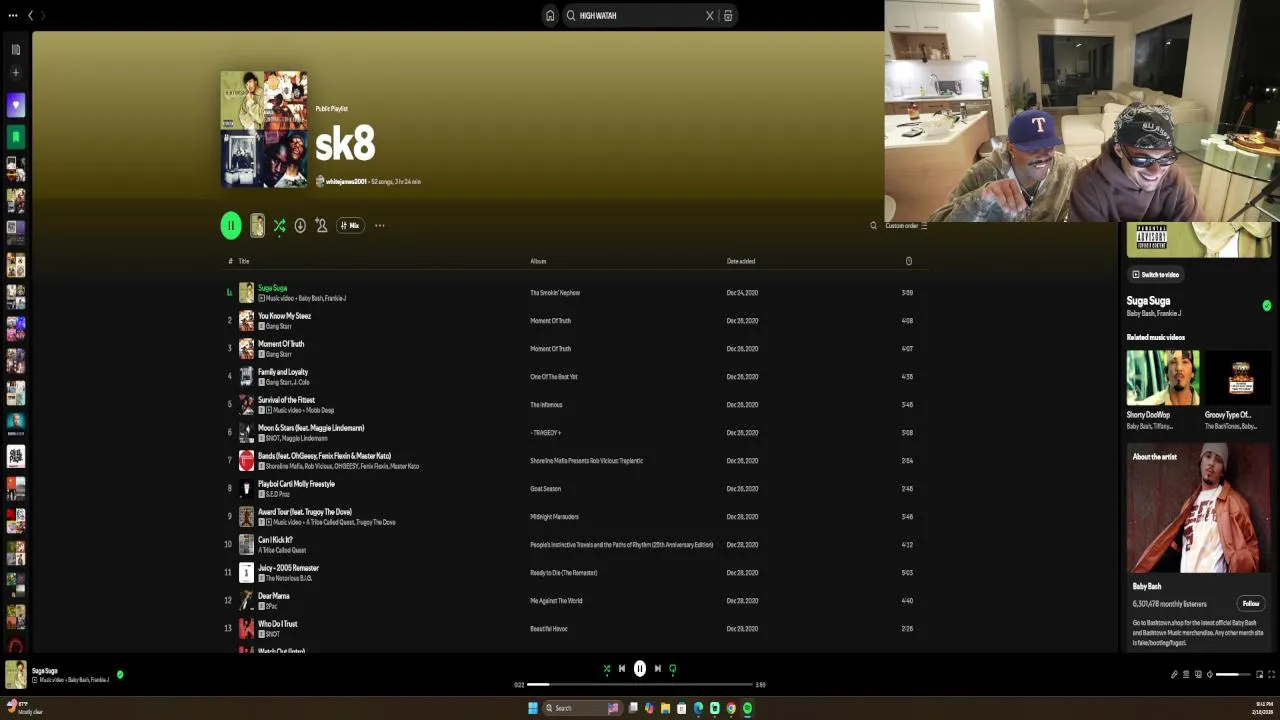Image resolution: width=1280 pixels, height=720 pixels.
Task: Open Spotify from the Windows taskbar
Action: [x=747, y=708]
